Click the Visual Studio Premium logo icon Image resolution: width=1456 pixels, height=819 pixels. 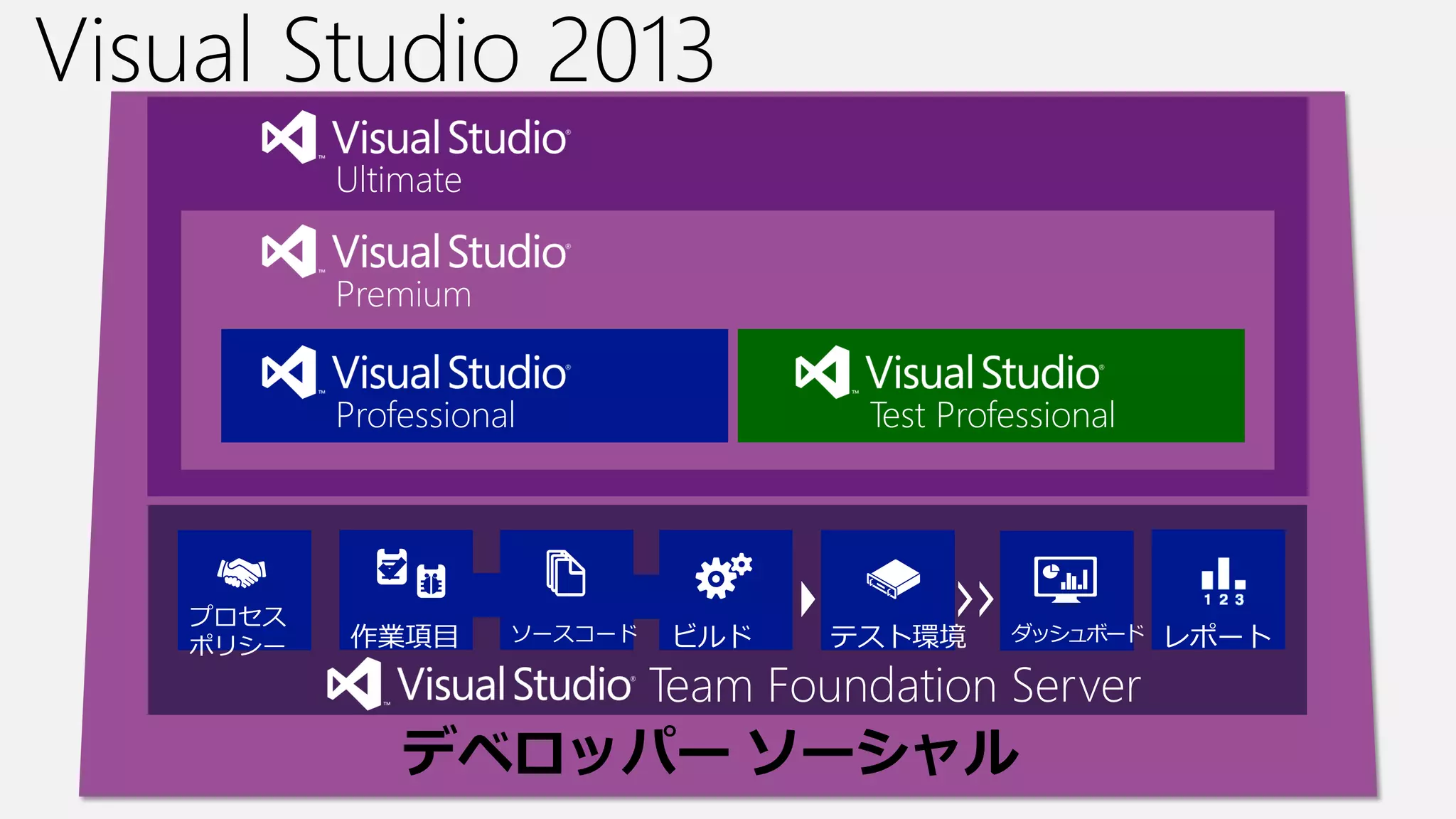289,251
